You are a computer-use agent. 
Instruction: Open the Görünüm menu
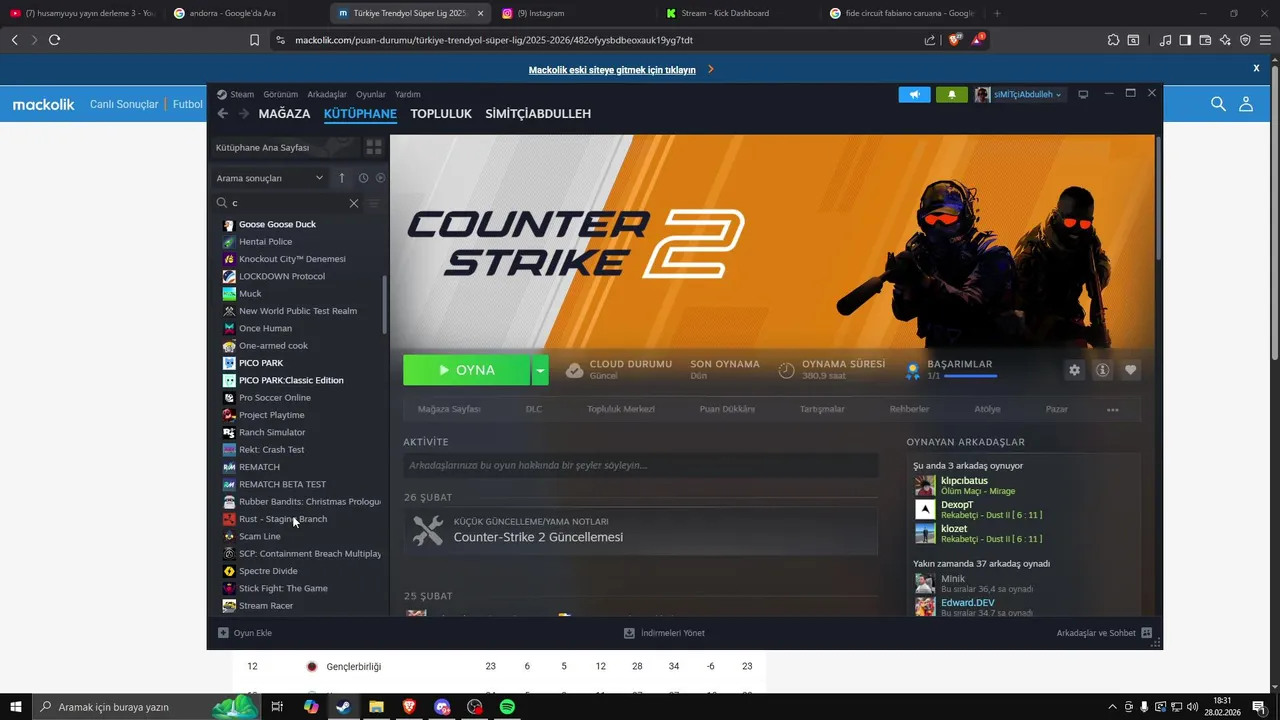tap(280, 94)
